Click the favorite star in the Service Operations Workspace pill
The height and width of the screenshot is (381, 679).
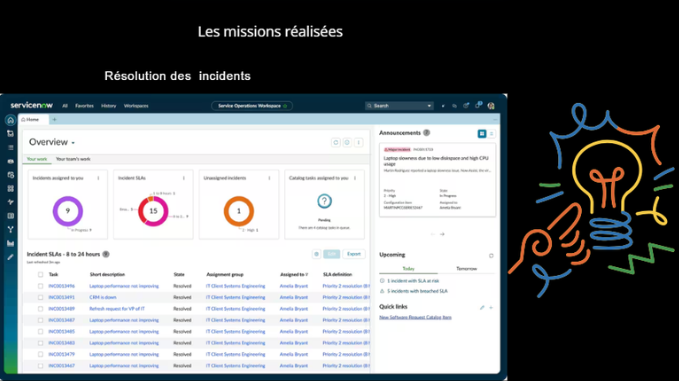point(285,106)
